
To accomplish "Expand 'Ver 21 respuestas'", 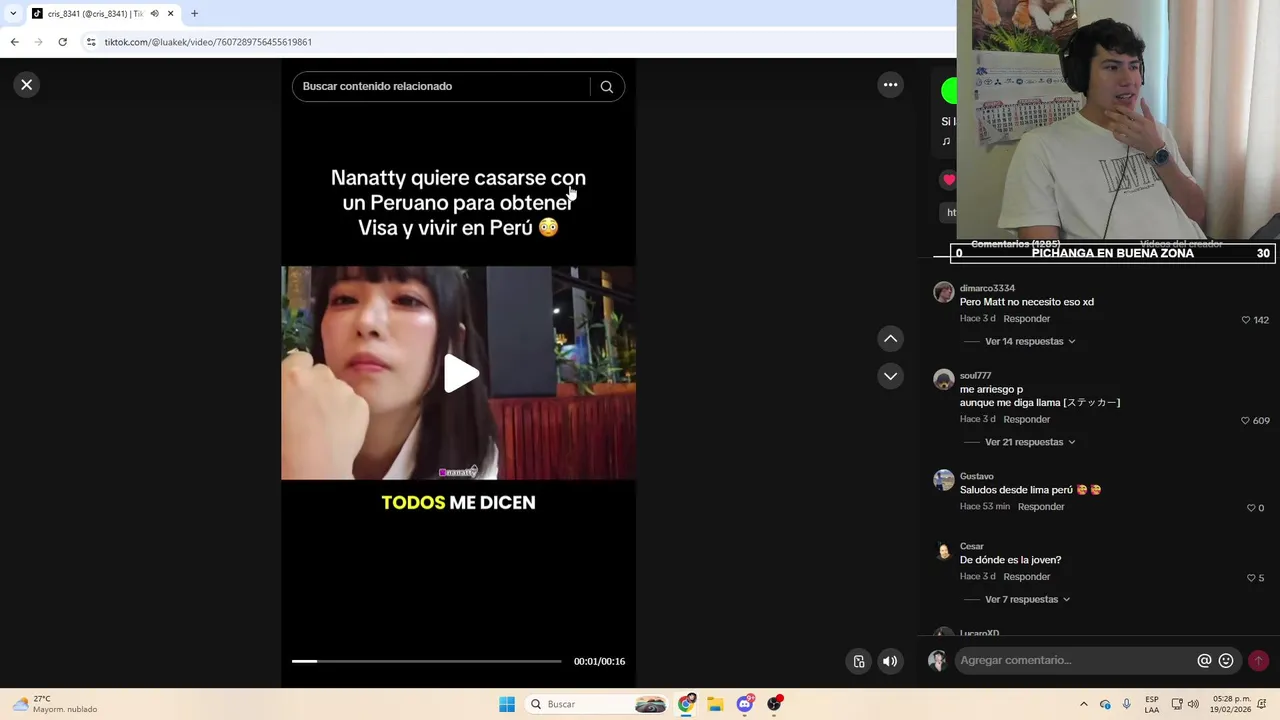I will (x=1030, y=442).
